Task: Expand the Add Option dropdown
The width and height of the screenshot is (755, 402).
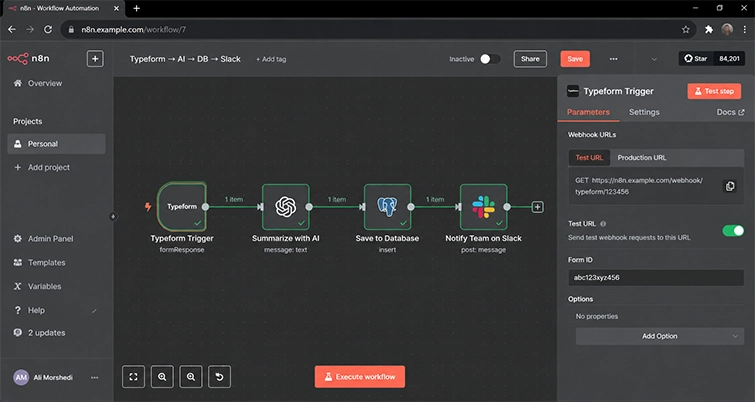Action: (660, 336)
